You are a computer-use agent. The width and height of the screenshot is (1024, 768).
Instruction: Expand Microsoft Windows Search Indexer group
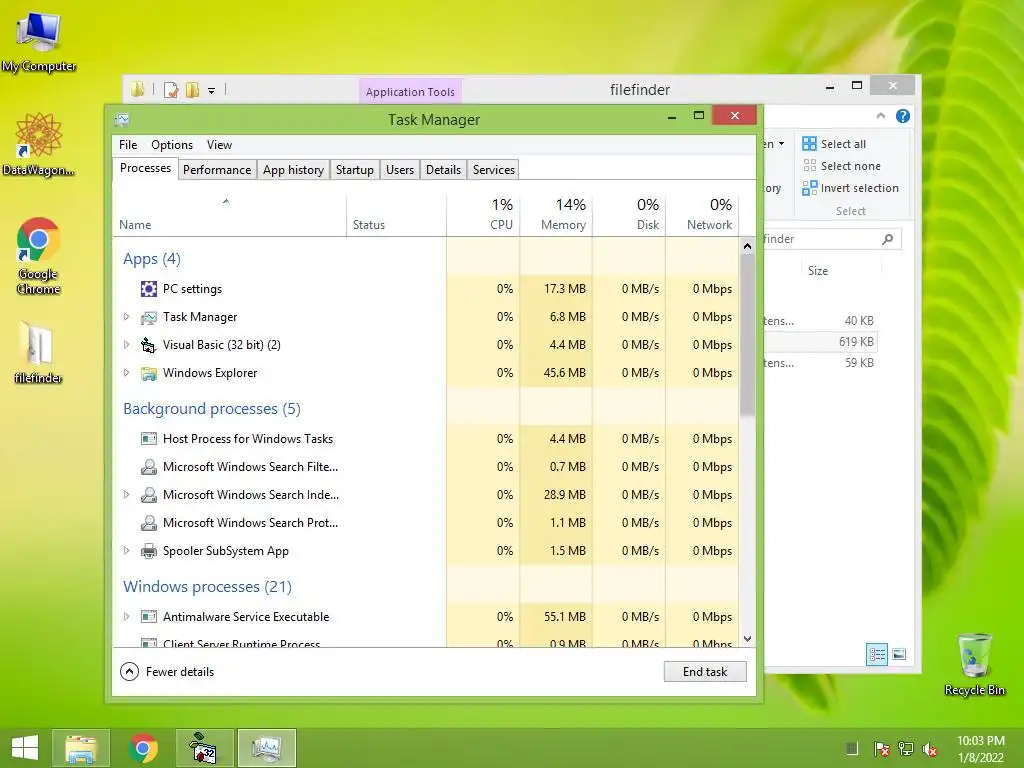127,495
